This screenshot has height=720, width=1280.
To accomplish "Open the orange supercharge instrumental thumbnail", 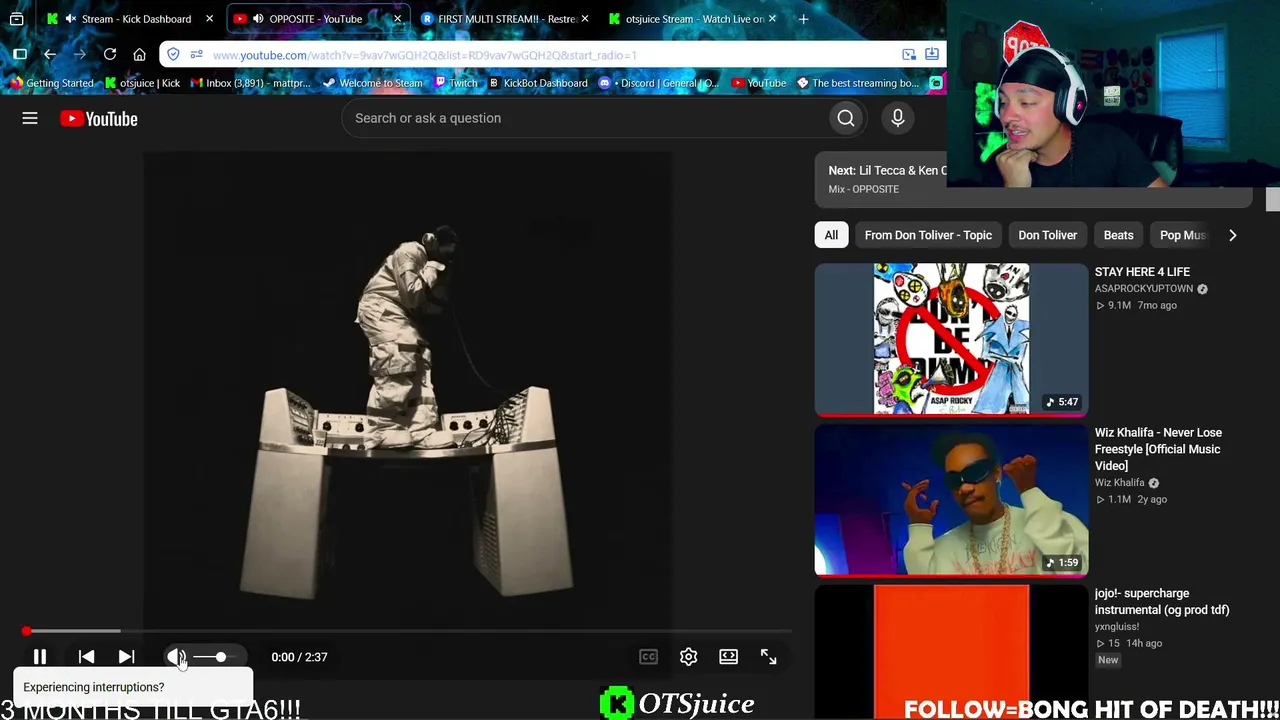I will pos(951,652).
